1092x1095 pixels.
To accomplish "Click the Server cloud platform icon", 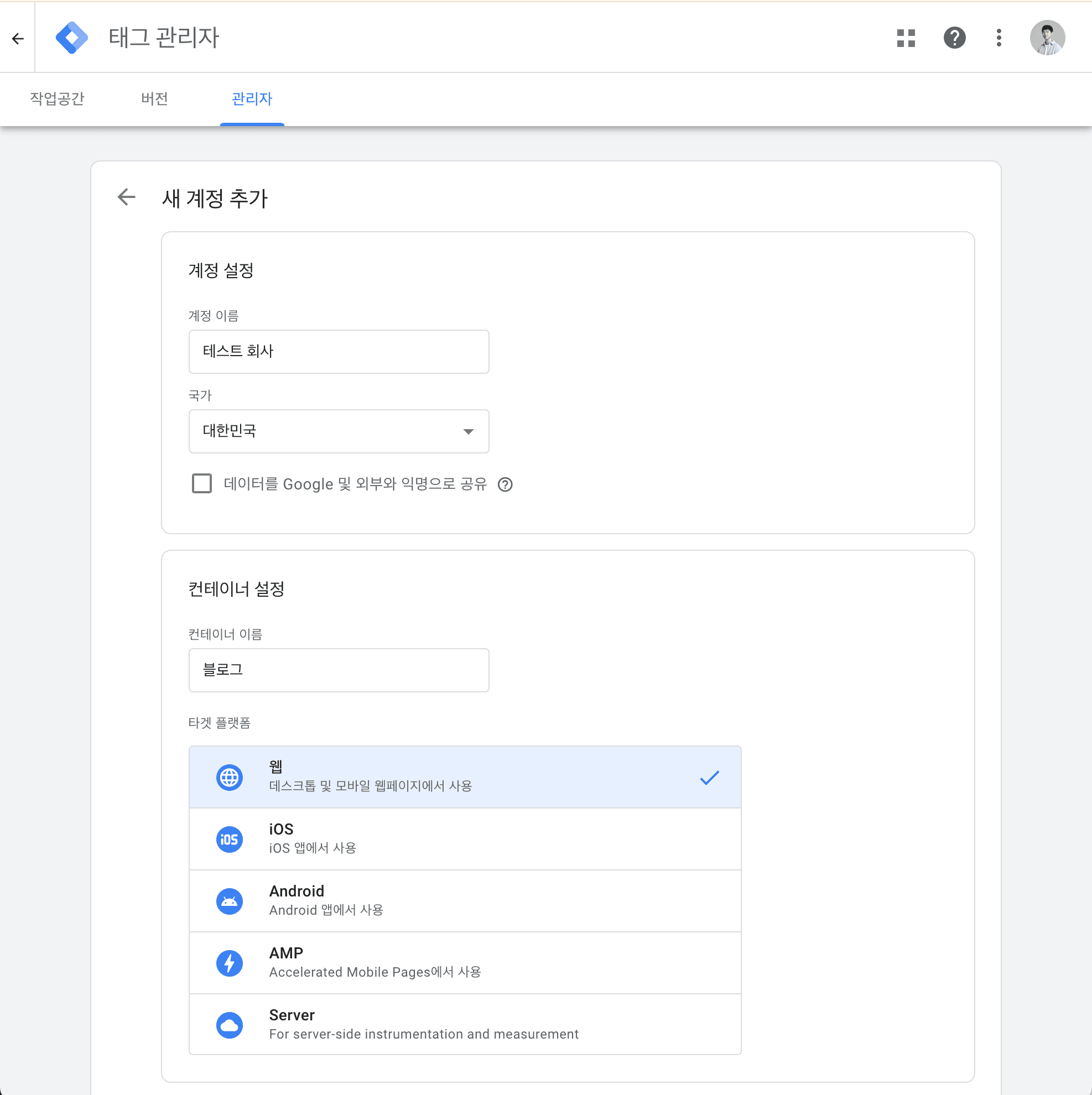I will click(x=229, y=1025).
